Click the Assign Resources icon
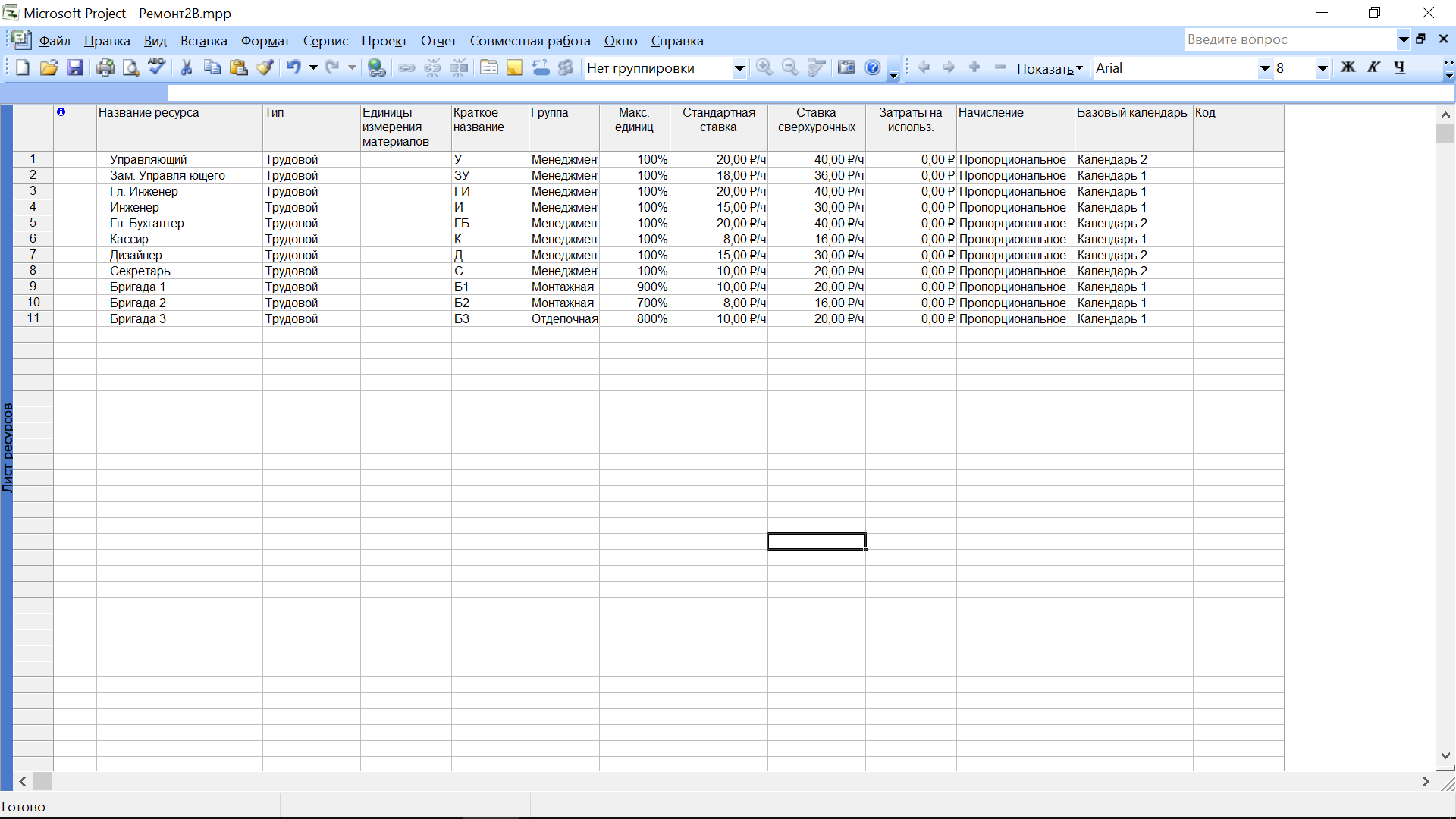This screenshot has width=1456, height=819. [566, 68]
